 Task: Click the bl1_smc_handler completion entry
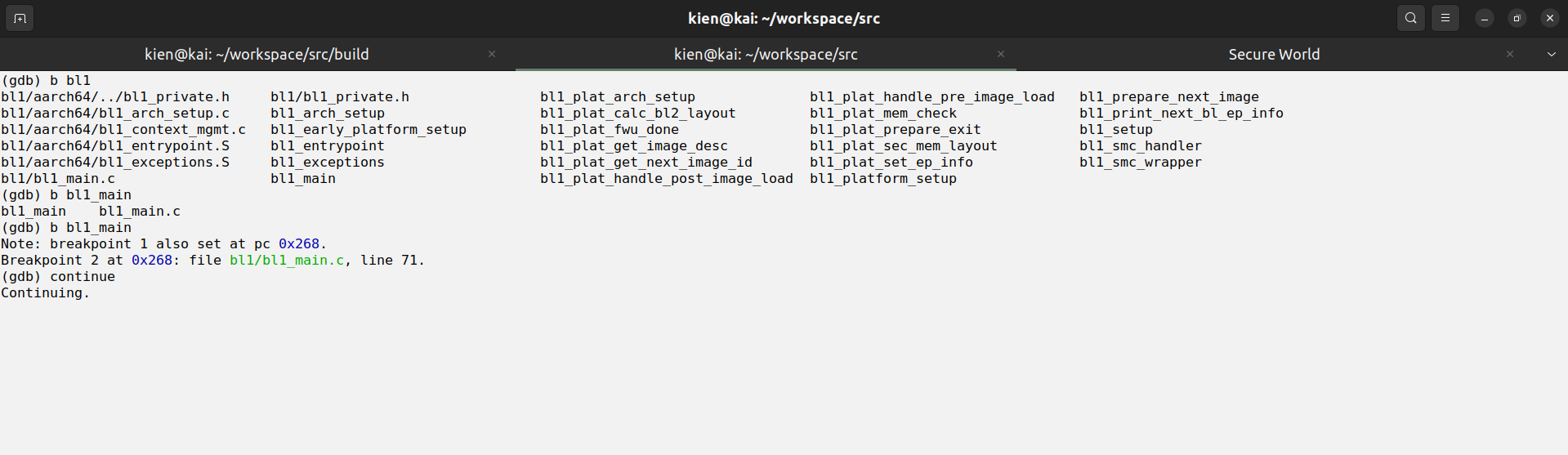[x=1140, y=145]
